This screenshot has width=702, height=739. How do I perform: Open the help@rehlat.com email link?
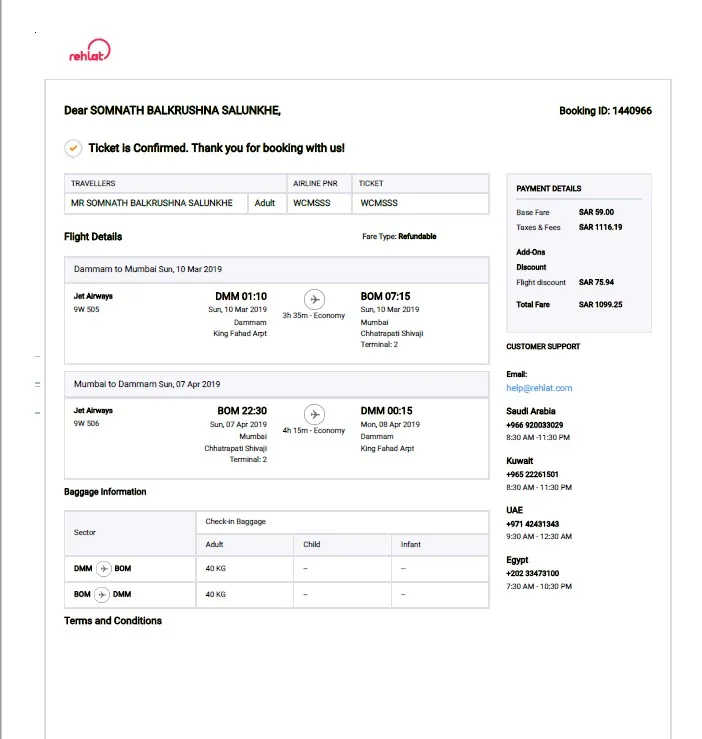(x=539, y=388)
